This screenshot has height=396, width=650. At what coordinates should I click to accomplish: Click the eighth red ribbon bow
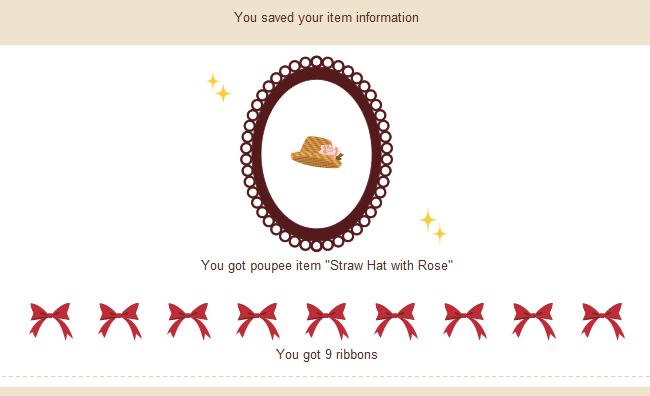click(x=534, y=321)
